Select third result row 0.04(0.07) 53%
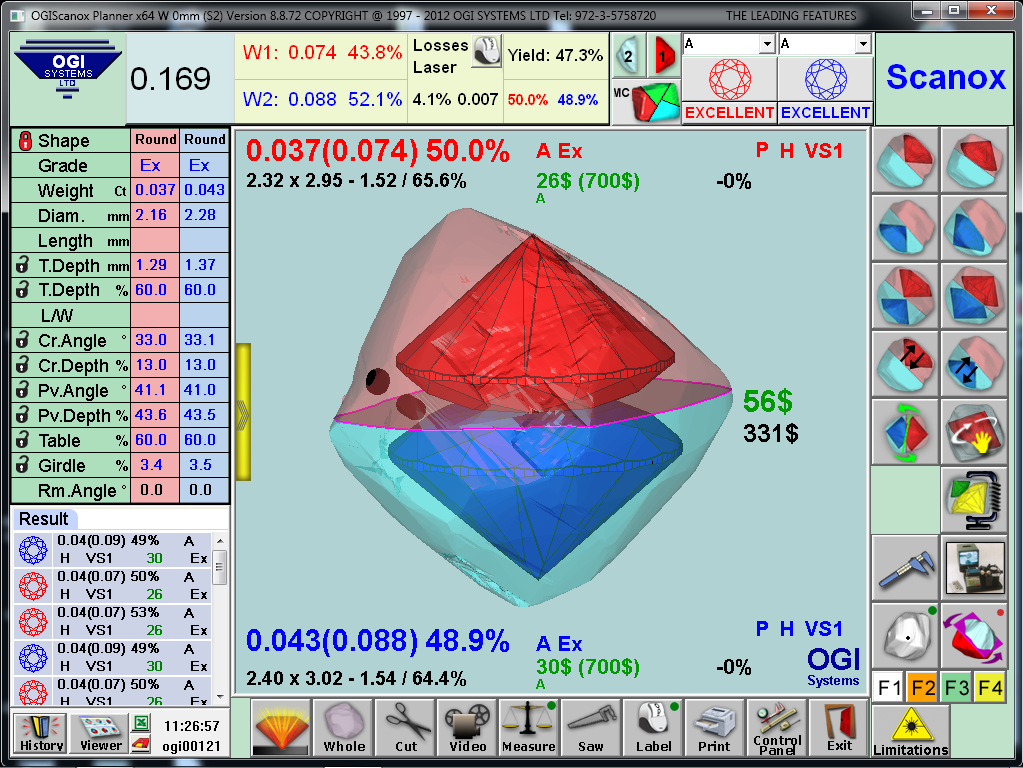 pyautogui.click(x=112, y=621)
